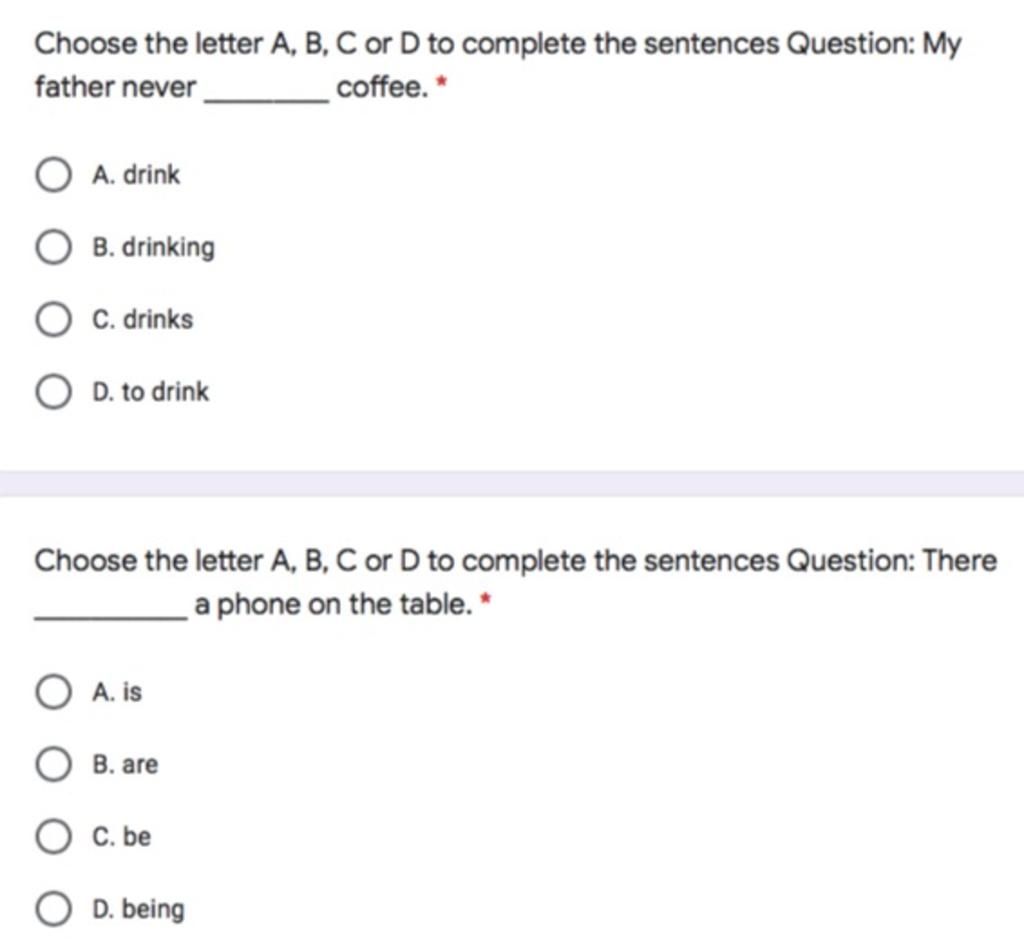The width and height of the screenshot is (1024, 944).
Task: Mark the 'C. drinks' radio option
Action: [x=54, y=319]
